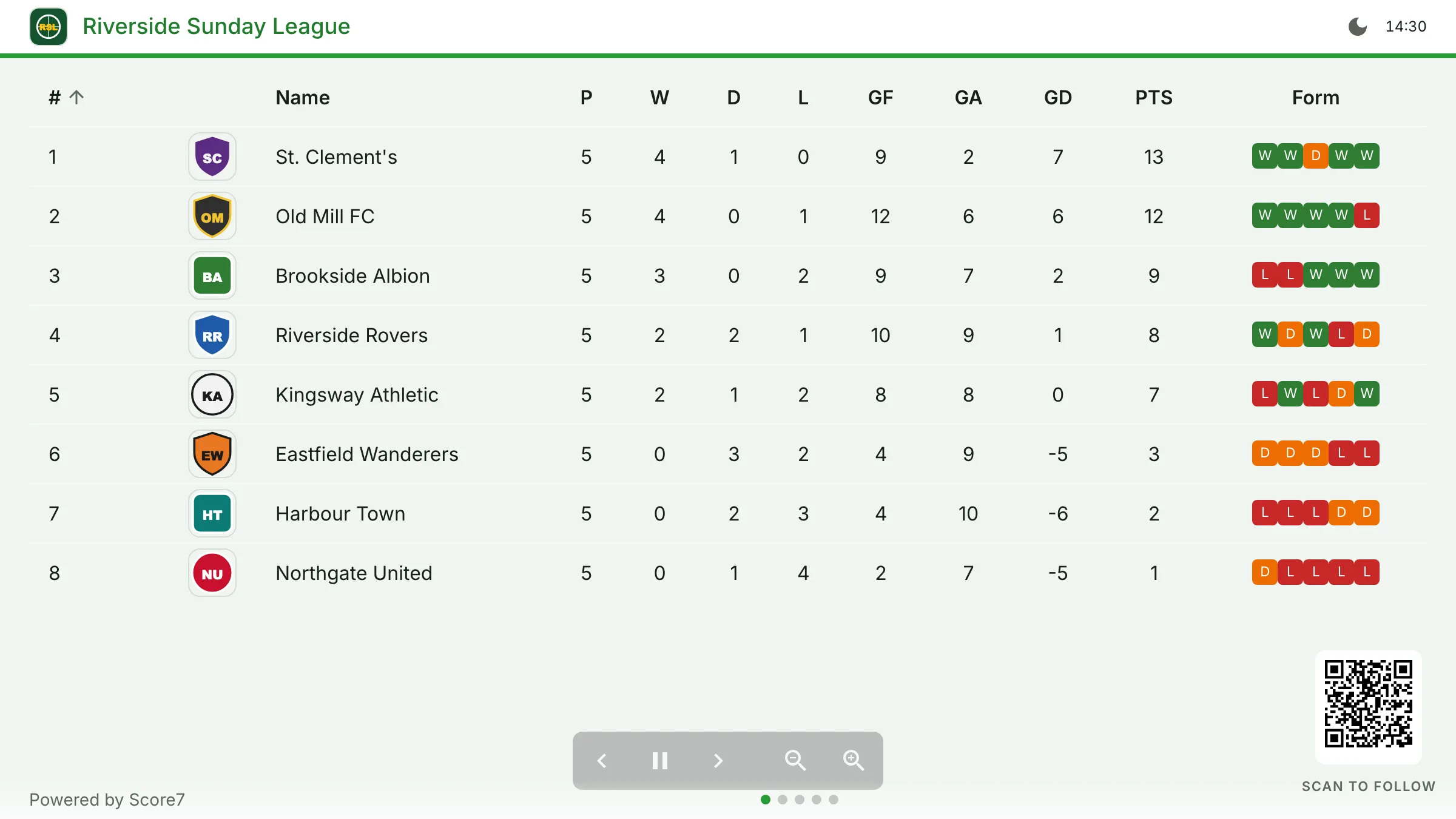Zoom in with magnifier plus icon
Screen dimensions: 1456x819
[x=853, y=761]
